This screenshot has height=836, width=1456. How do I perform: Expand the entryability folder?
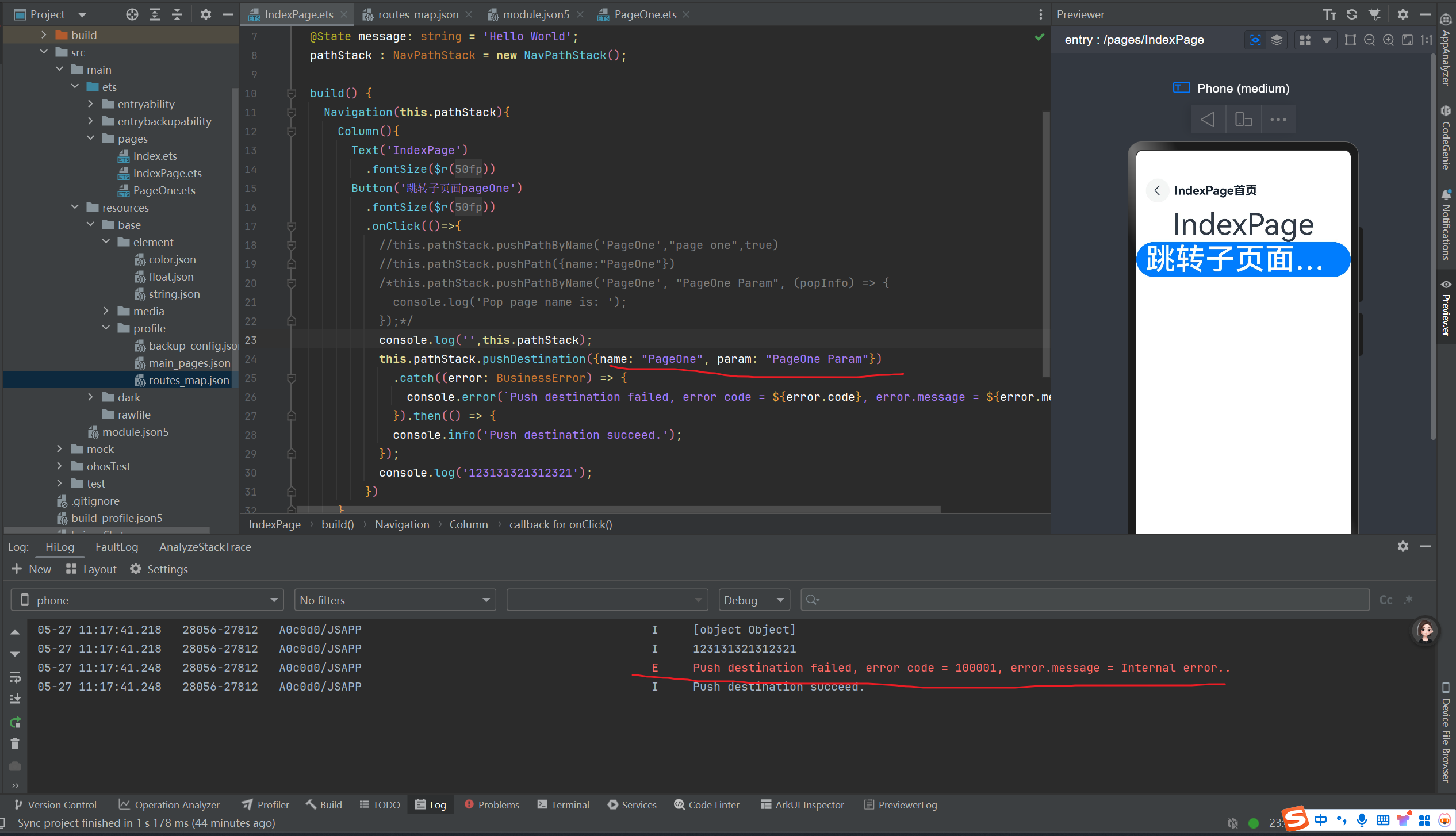(90, 104)
